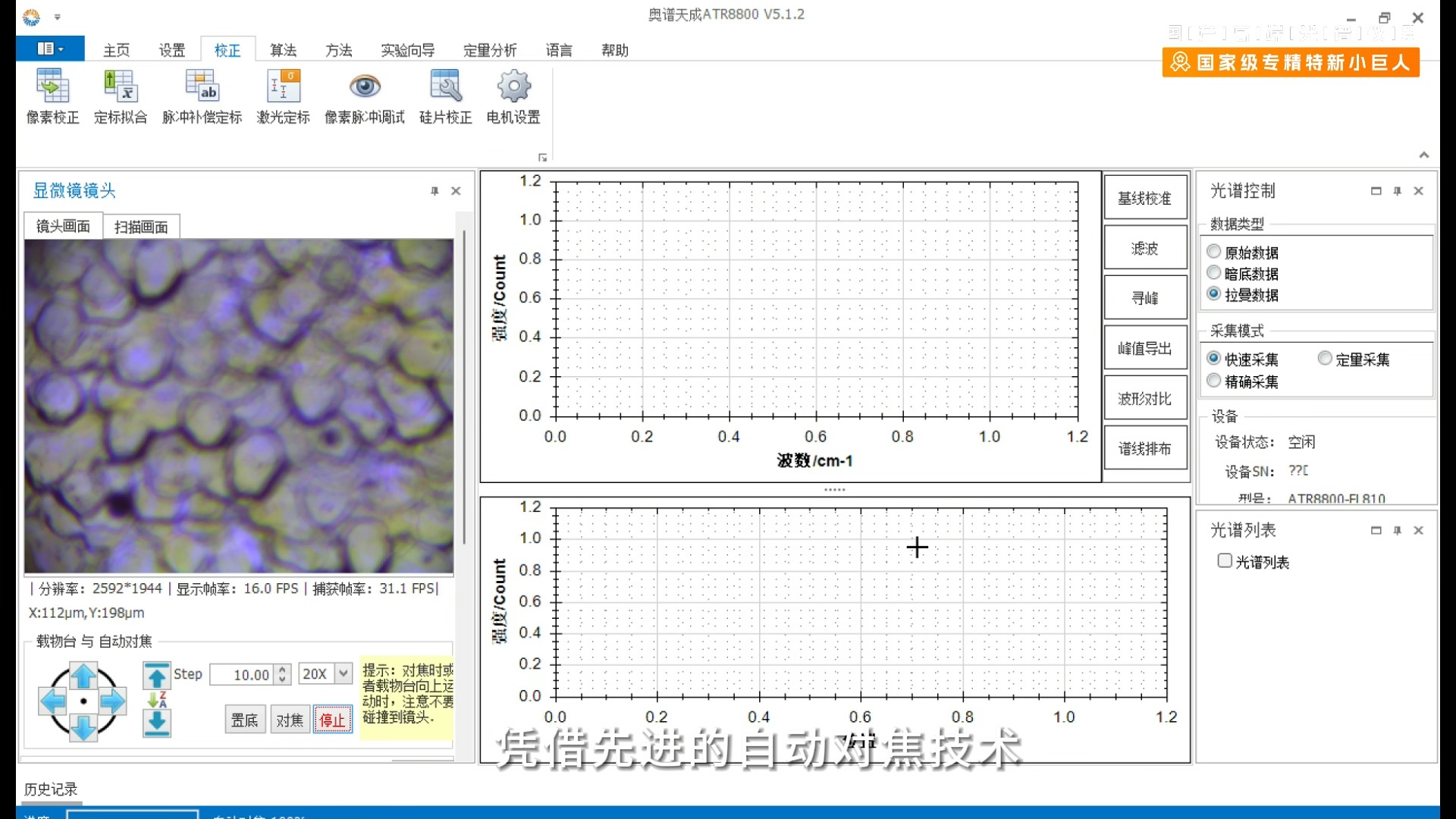Switch to the 扫描画面 tab

141,227
